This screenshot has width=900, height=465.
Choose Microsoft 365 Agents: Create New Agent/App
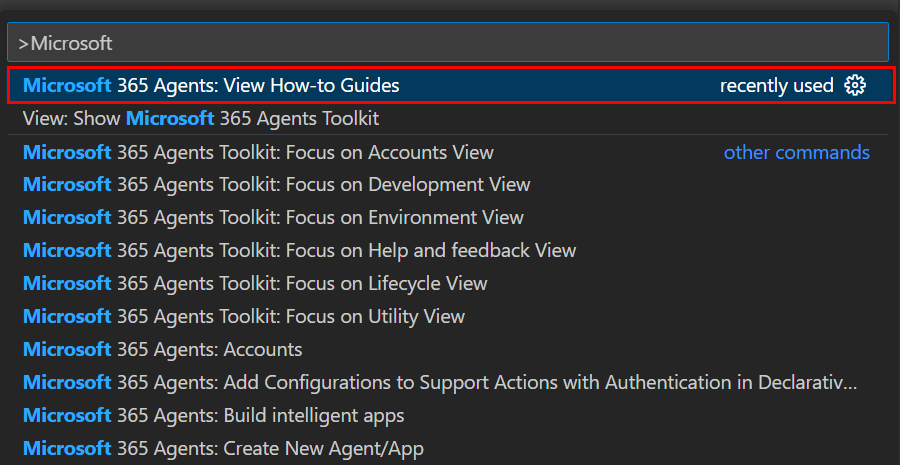tap(223, 449)
